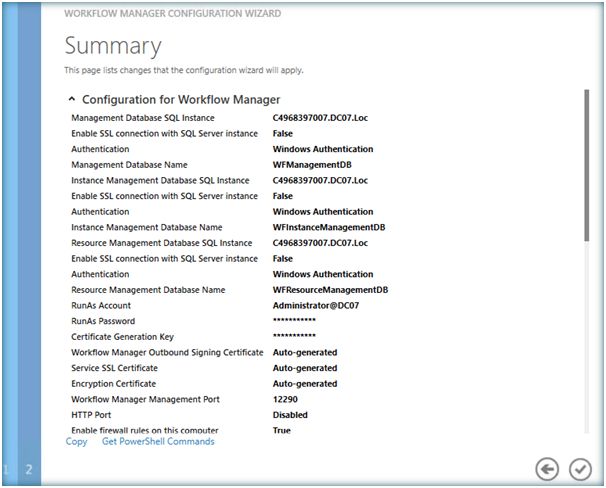Click the back arrow button
Image resolution: width=606 pixels, height=488 pixels.
pyautogui.click(x=547, y=468)
